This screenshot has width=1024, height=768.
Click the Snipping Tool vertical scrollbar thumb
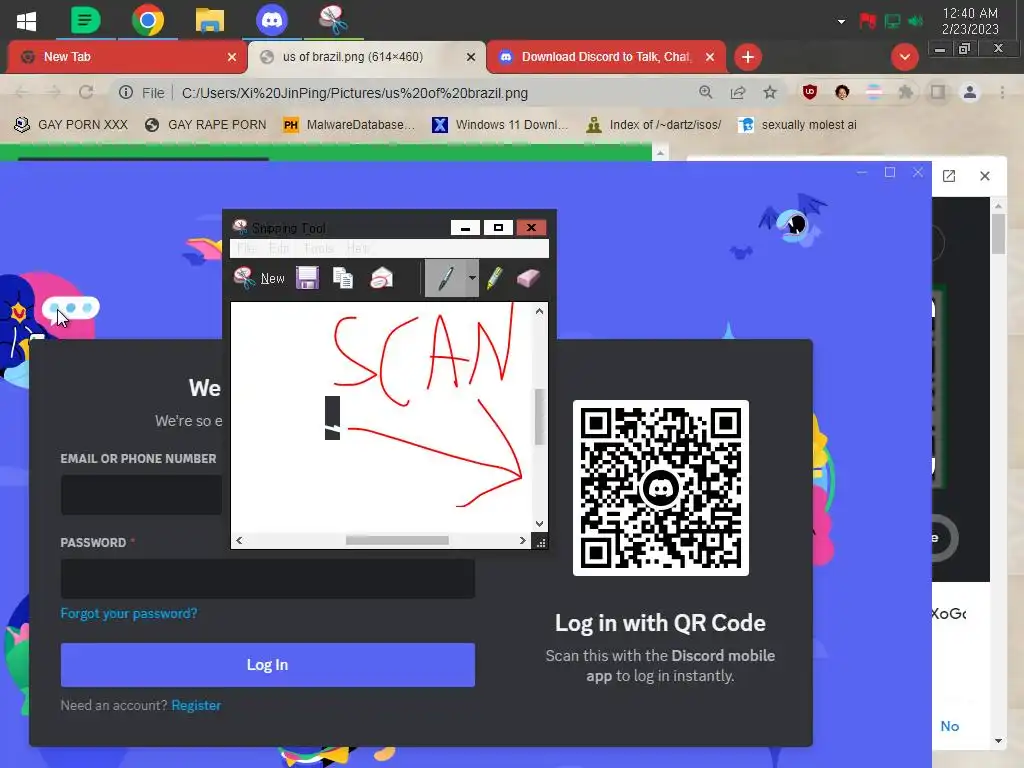click(539, 417)
